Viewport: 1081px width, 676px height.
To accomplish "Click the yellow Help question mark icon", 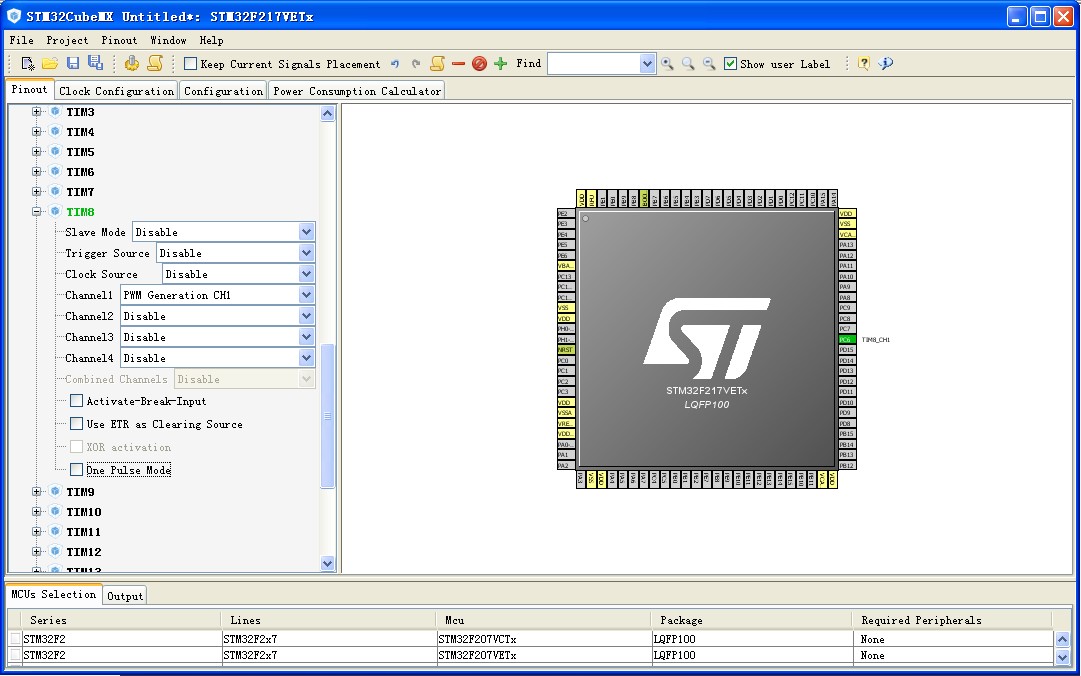I will point(864,63).
